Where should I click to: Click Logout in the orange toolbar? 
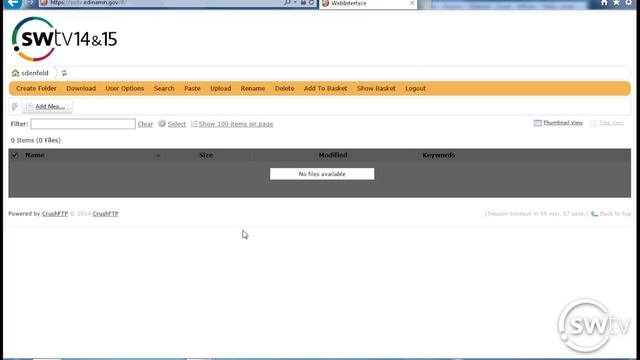(x=416, y=88)
